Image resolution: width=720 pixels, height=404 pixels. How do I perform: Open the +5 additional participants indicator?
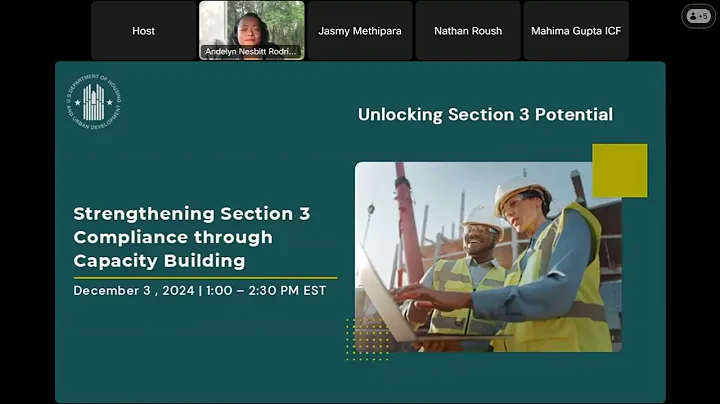click(x=698, y=16)
